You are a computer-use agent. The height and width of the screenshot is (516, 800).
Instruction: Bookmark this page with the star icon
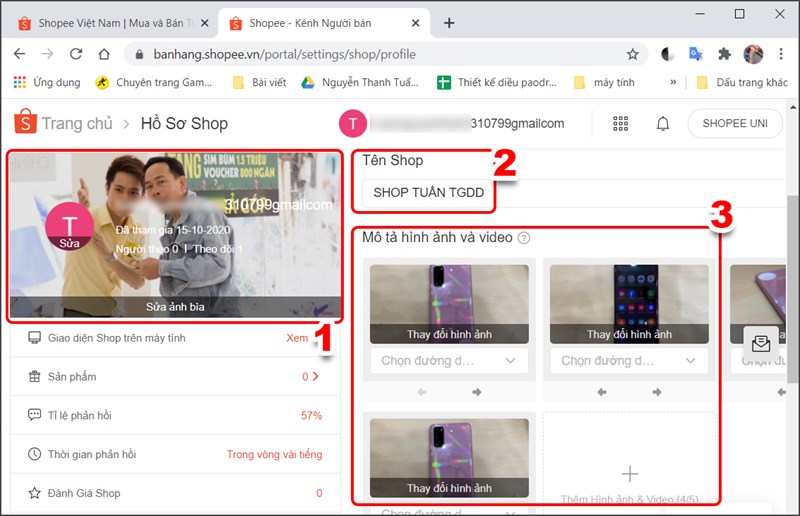633,54
